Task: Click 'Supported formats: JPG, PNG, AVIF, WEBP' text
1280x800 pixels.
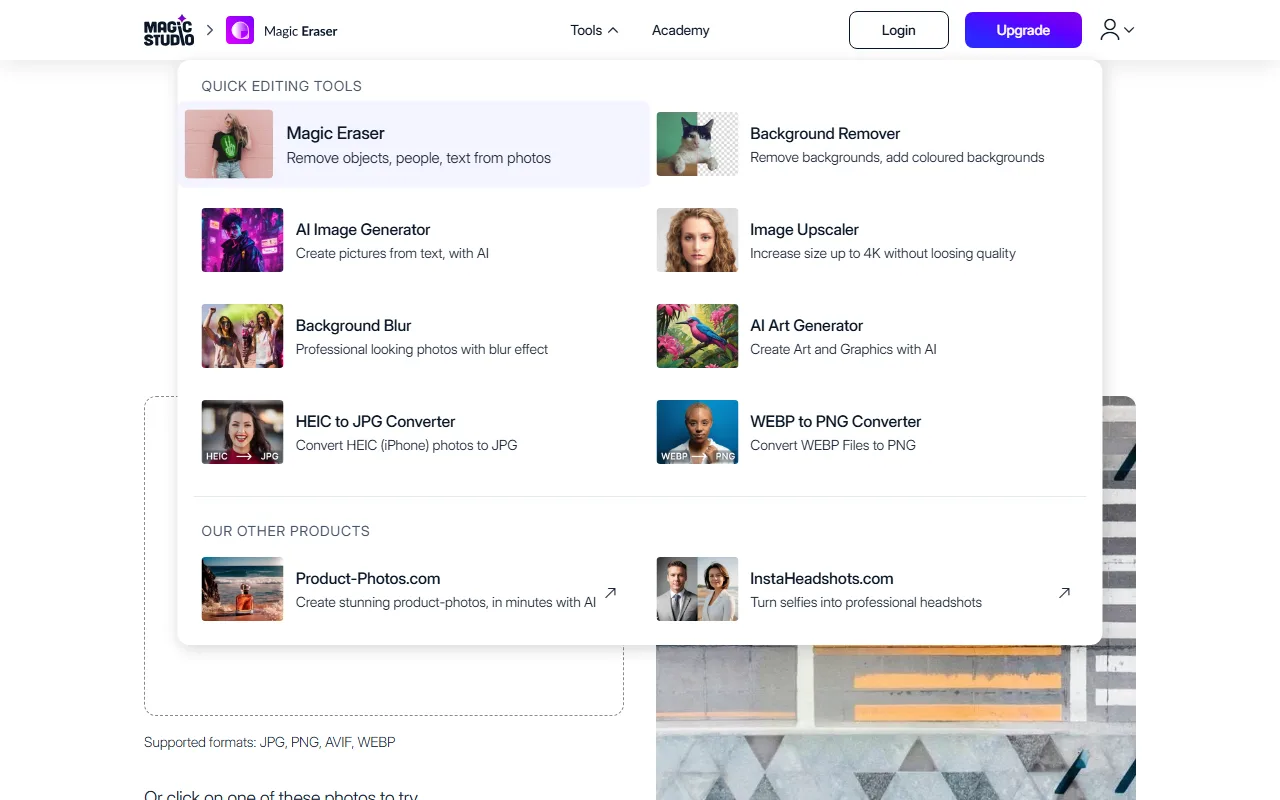Action: (270, 742)
